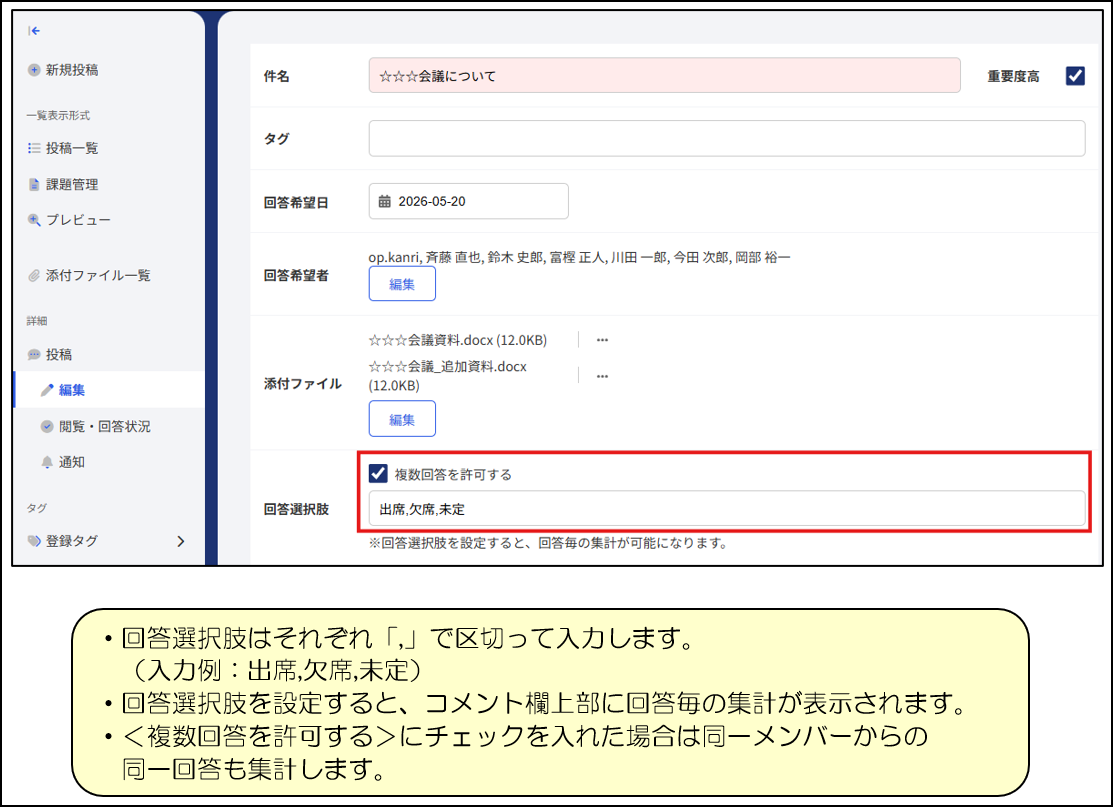Click the 登録タグ tag icon
Image resolution: width=1113 pixels, height=807 pixels.
(x=33, y=541)
